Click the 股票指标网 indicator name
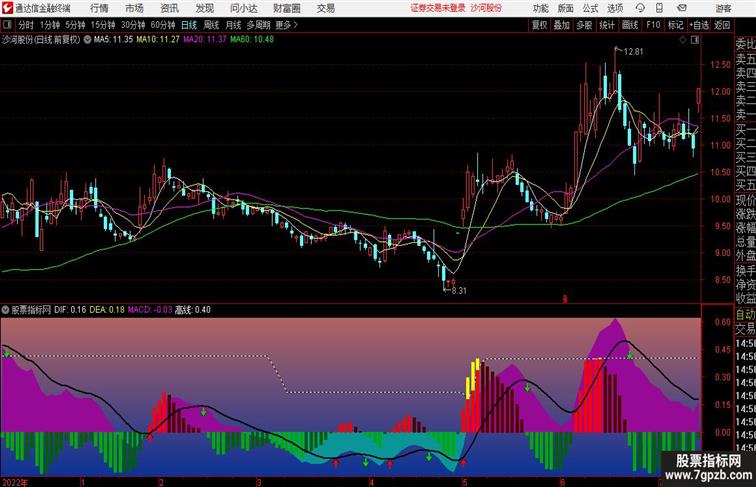This screenshot has height=487, width=756. click(x=31, y=310)
